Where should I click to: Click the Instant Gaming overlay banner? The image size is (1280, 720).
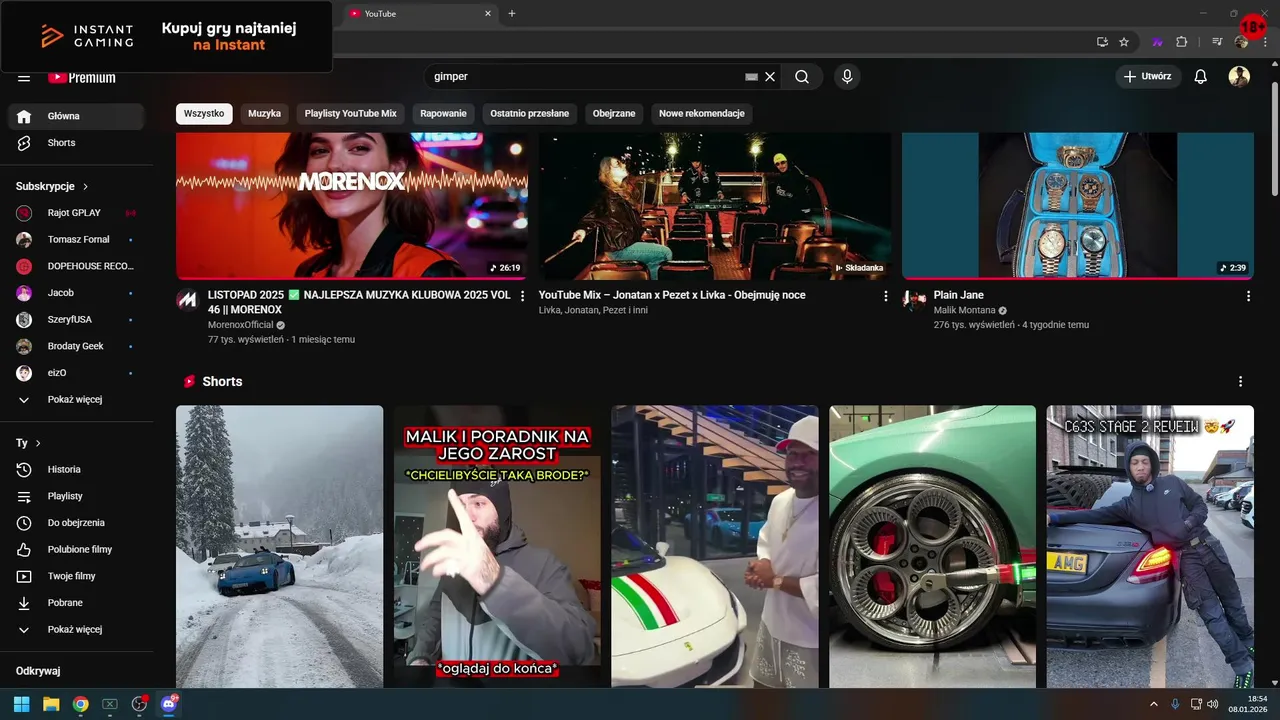(166, 37)
